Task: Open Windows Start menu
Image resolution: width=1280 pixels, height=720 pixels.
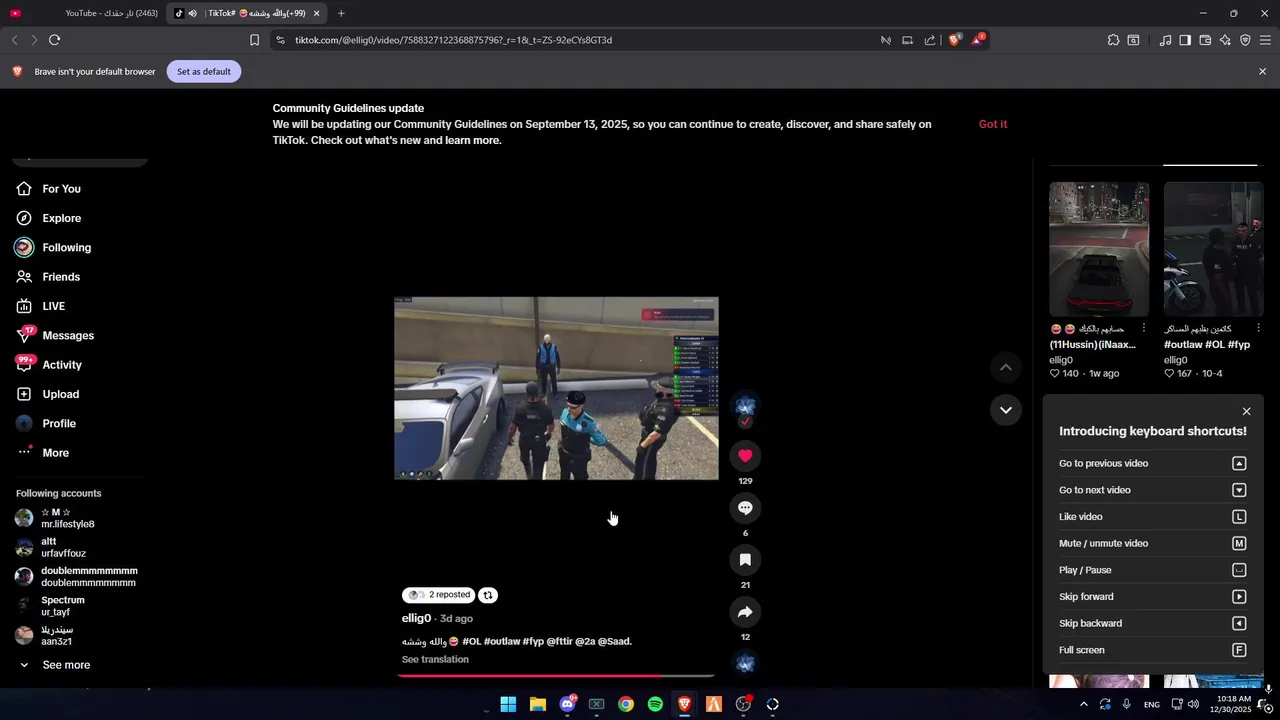Action: pyautogui.click(x=508, y=704)
